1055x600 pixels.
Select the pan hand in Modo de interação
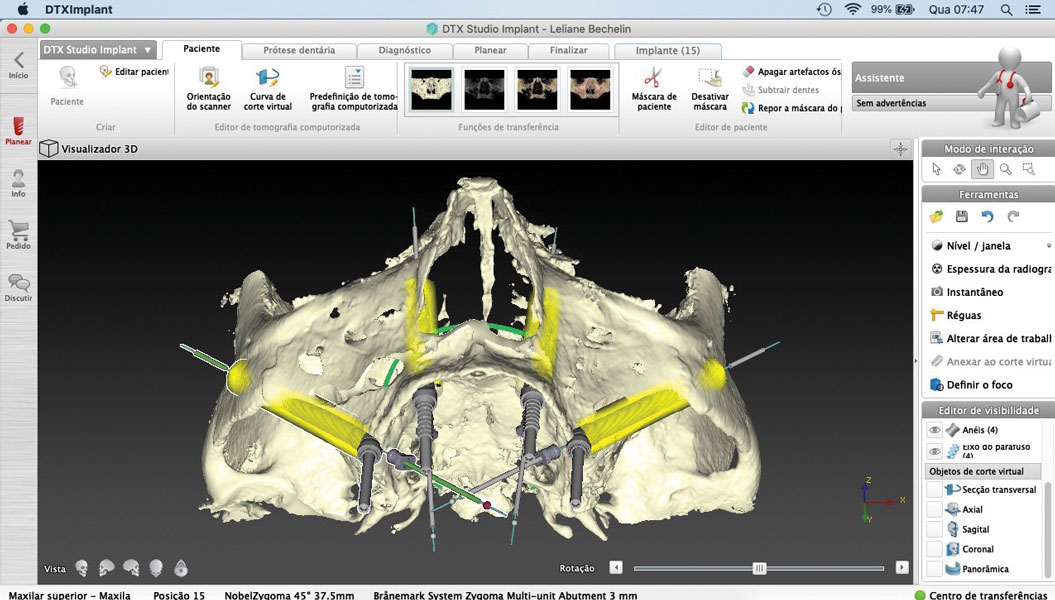[x=982, y=169]
